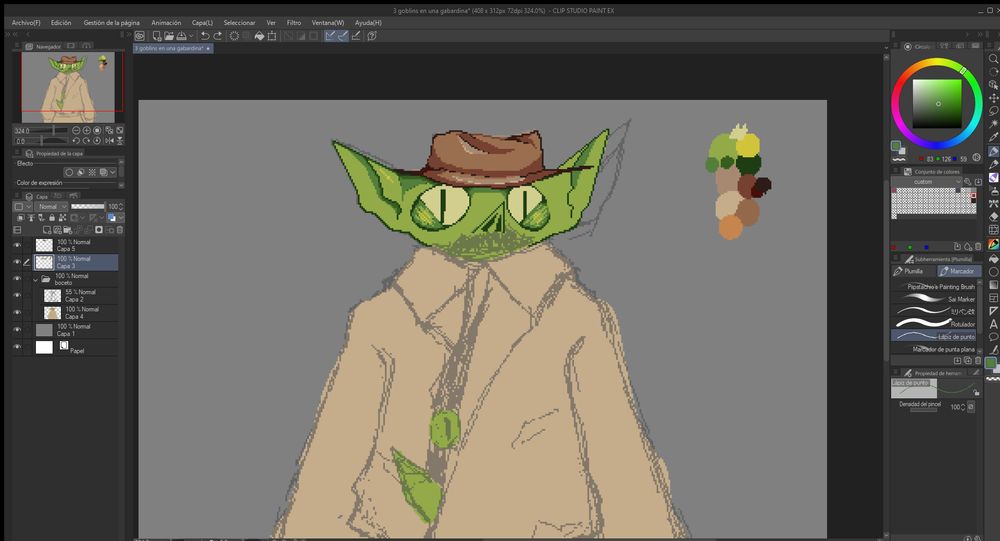Image resolution: width=1000 pixels, height=541 pixels.
Task: Open the layer palette color dropdown
Action: [23, 207]
